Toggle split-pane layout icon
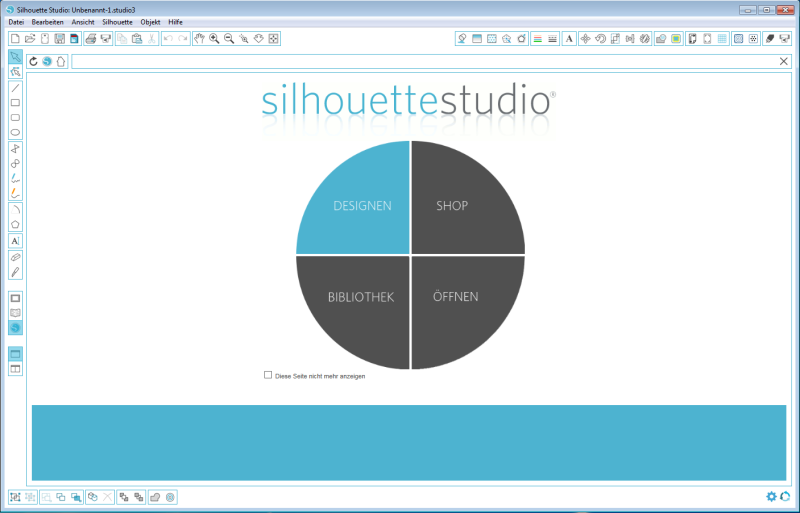This screenshot has width=800, height=513. (15, 369)
